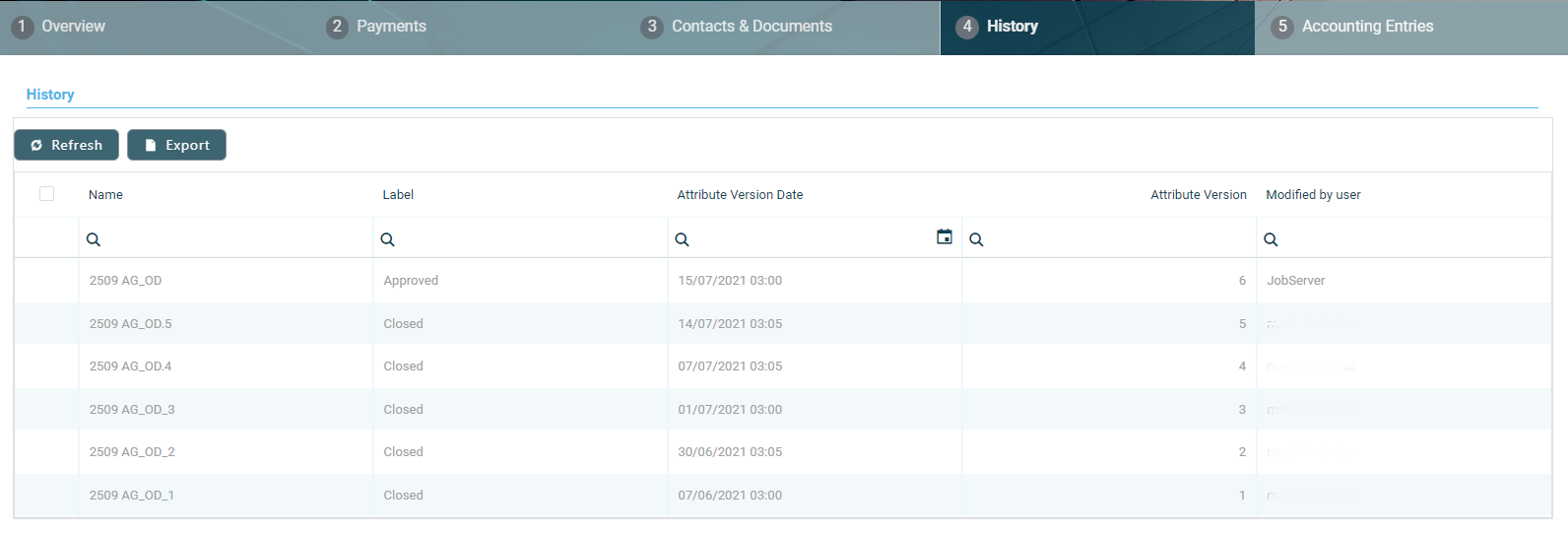Open the Accounting Entries tab

coord(1354,27)
